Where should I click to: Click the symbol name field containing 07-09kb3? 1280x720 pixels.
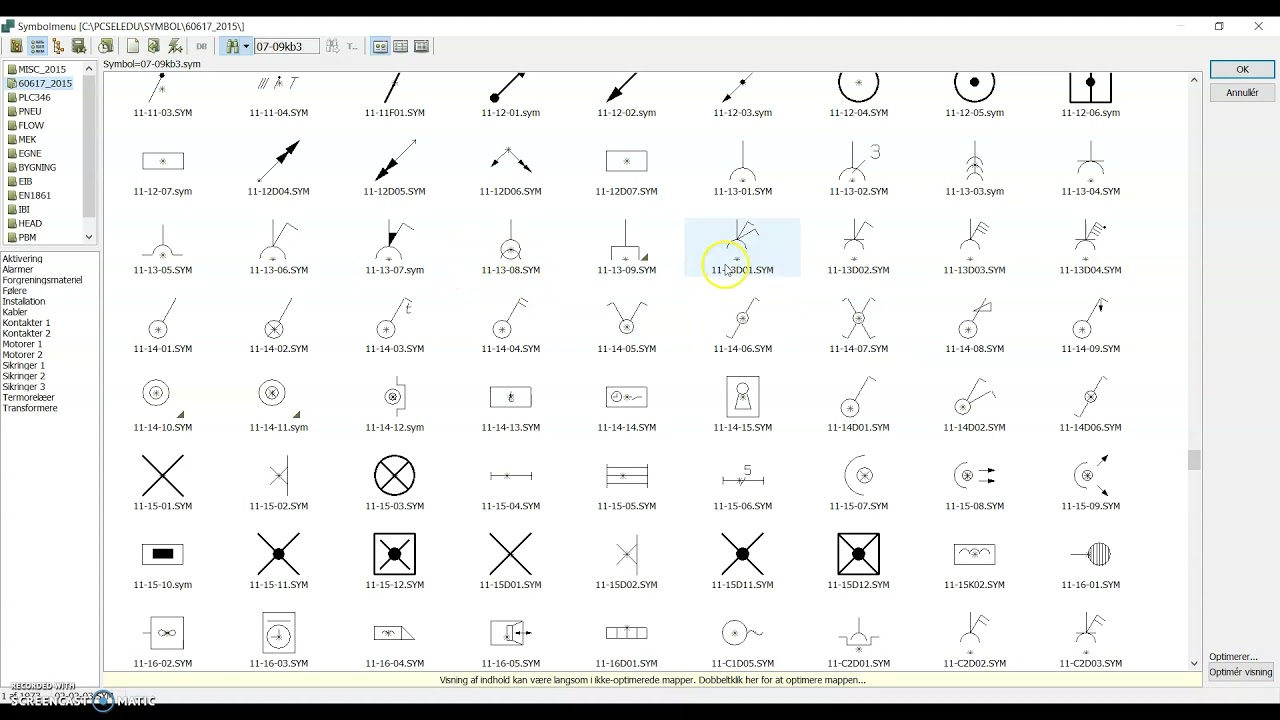coord(286,46)
